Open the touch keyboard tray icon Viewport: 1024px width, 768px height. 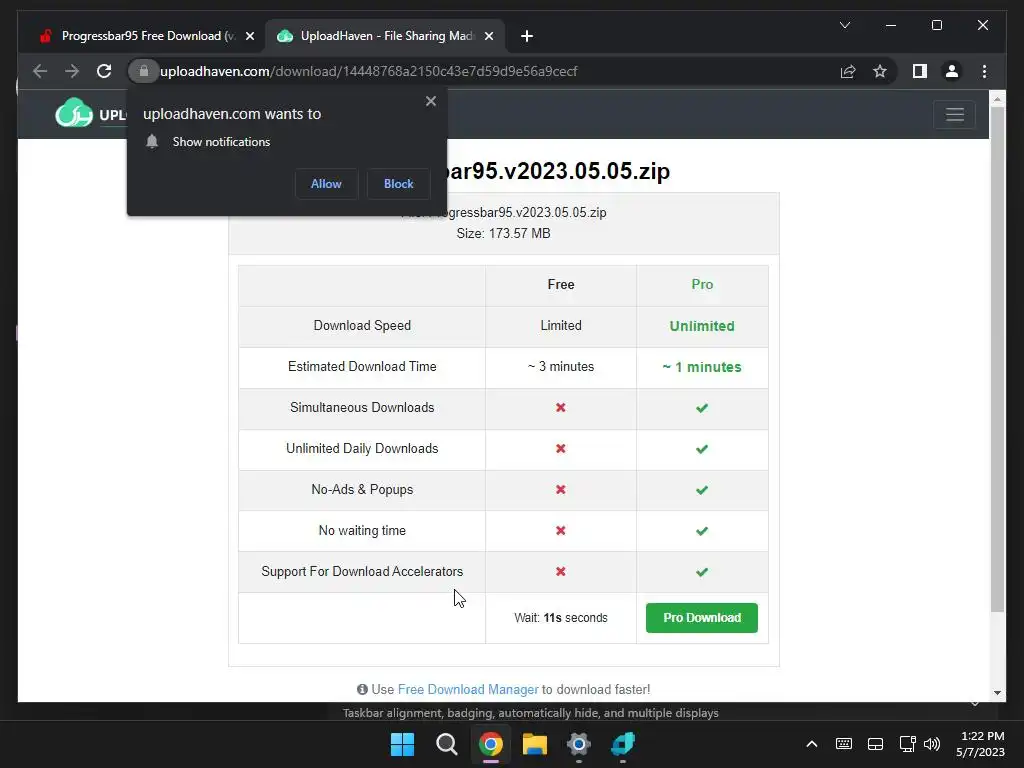(x=844, y=744)
